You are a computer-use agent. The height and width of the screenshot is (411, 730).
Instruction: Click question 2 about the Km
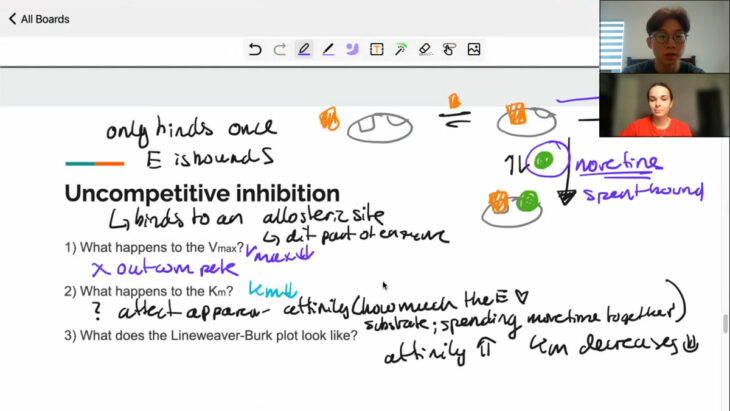click(149, 291)
